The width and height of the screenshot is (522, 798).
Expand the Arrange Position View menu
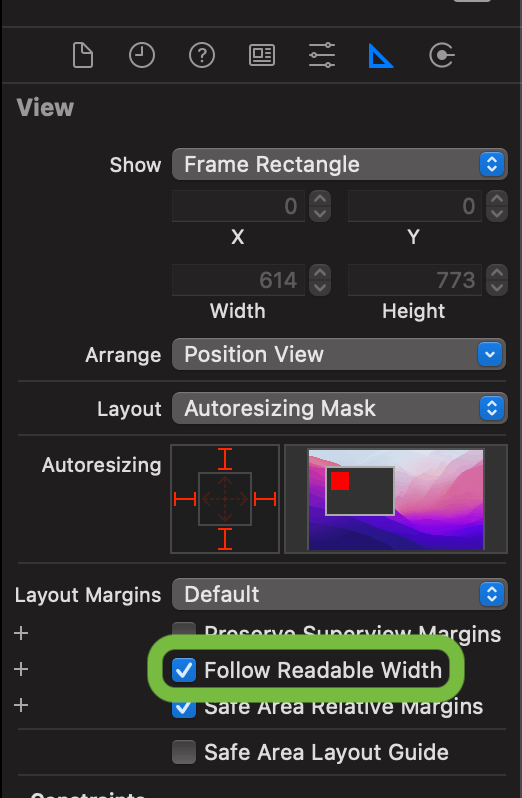click(x=339, y=354)
